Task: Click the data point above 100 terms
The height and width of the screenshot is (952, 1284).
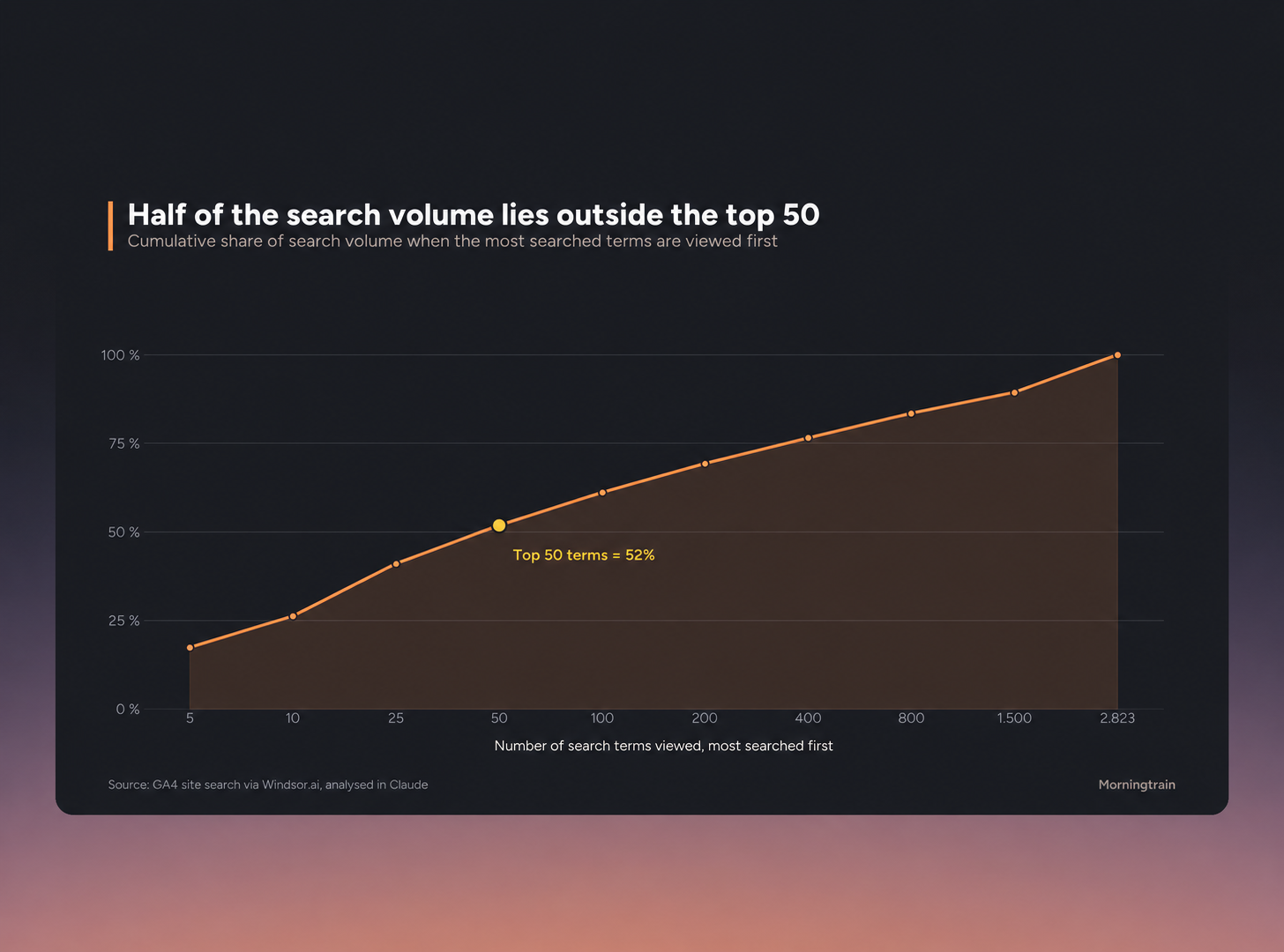Action: coord(602,493)
